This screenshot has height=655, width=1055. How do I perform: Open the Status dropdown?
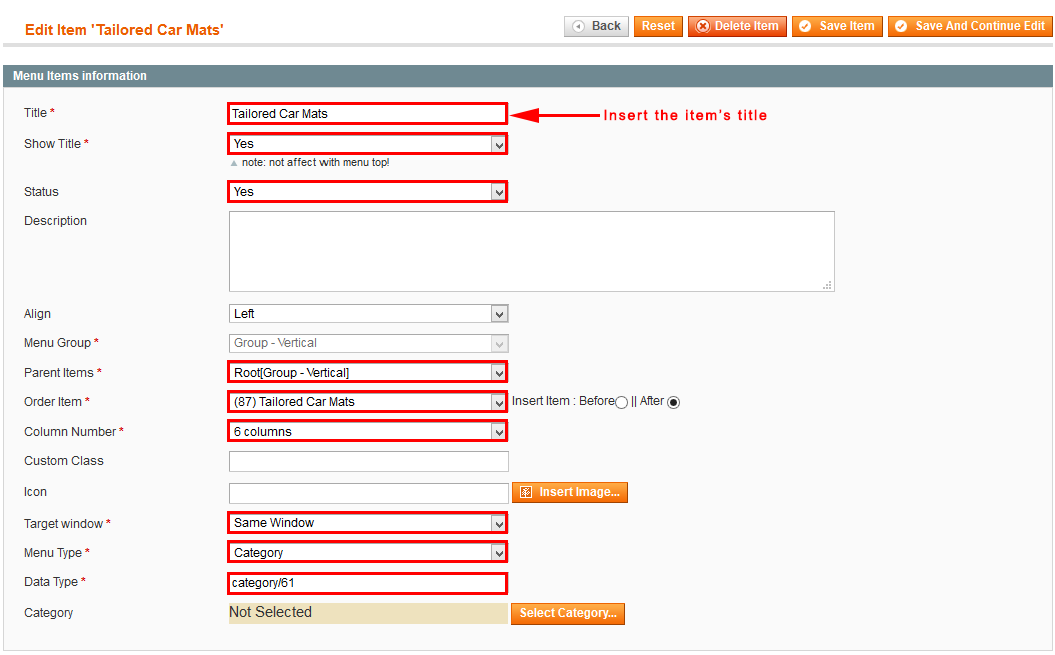tap(367, 192)
